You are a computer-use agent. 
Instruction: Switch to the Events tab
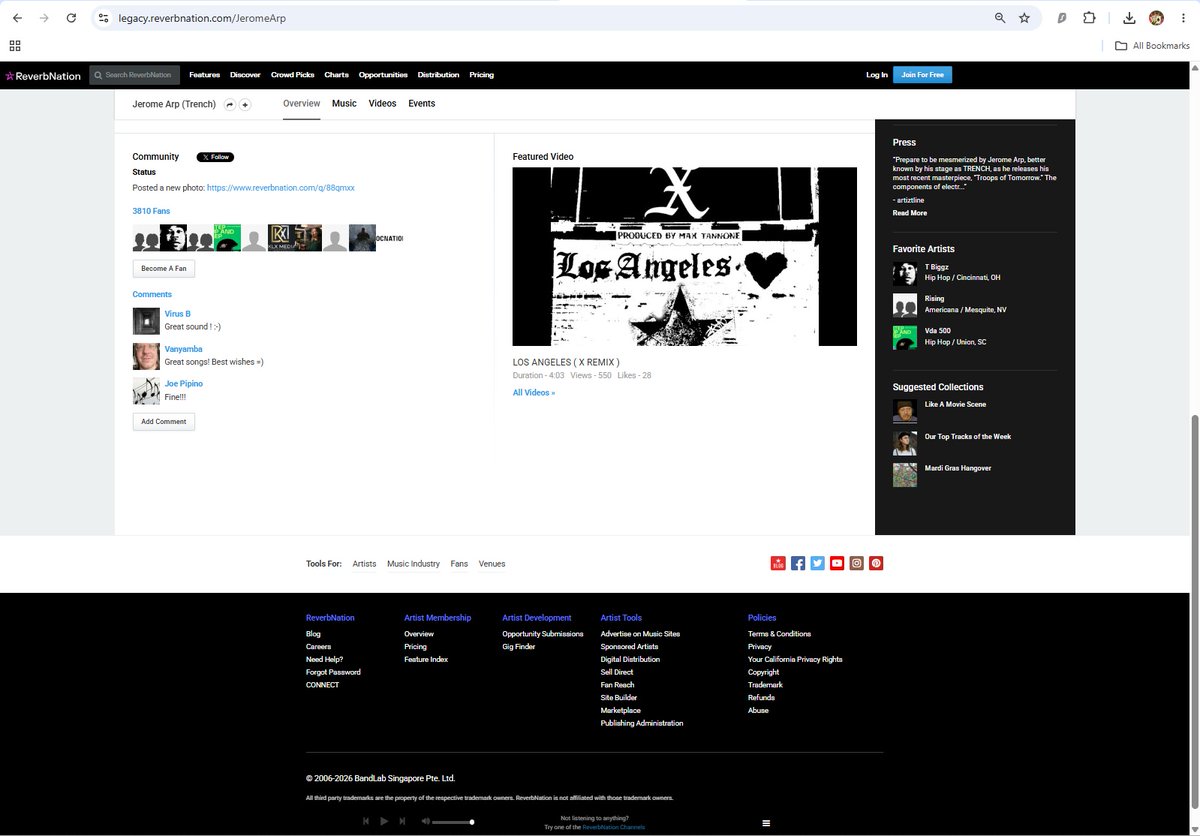coord(421,104)
